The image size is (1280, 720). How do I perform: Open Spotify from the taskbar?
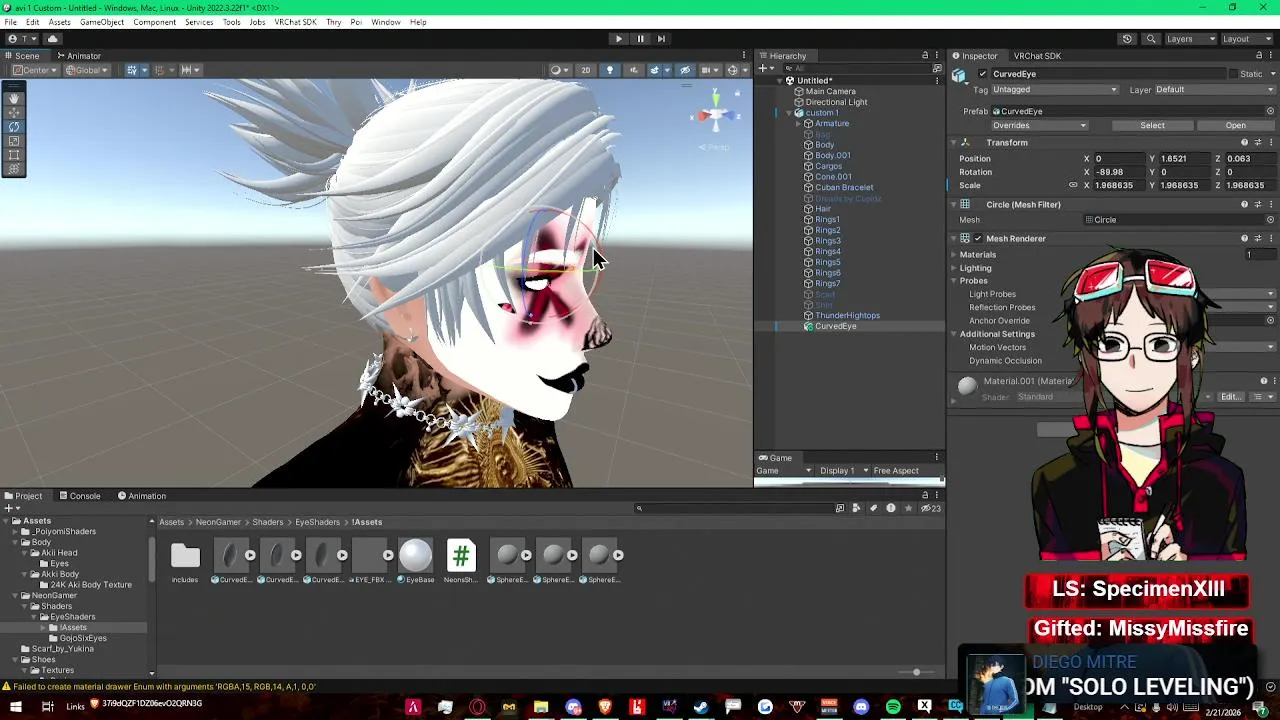[x=893, y=707]
